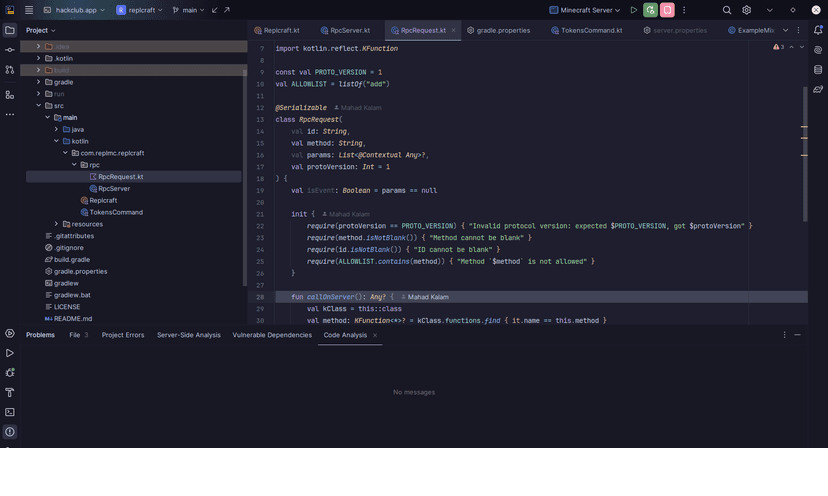Click the Debug bug icon in sidebar

pos(10,373)
